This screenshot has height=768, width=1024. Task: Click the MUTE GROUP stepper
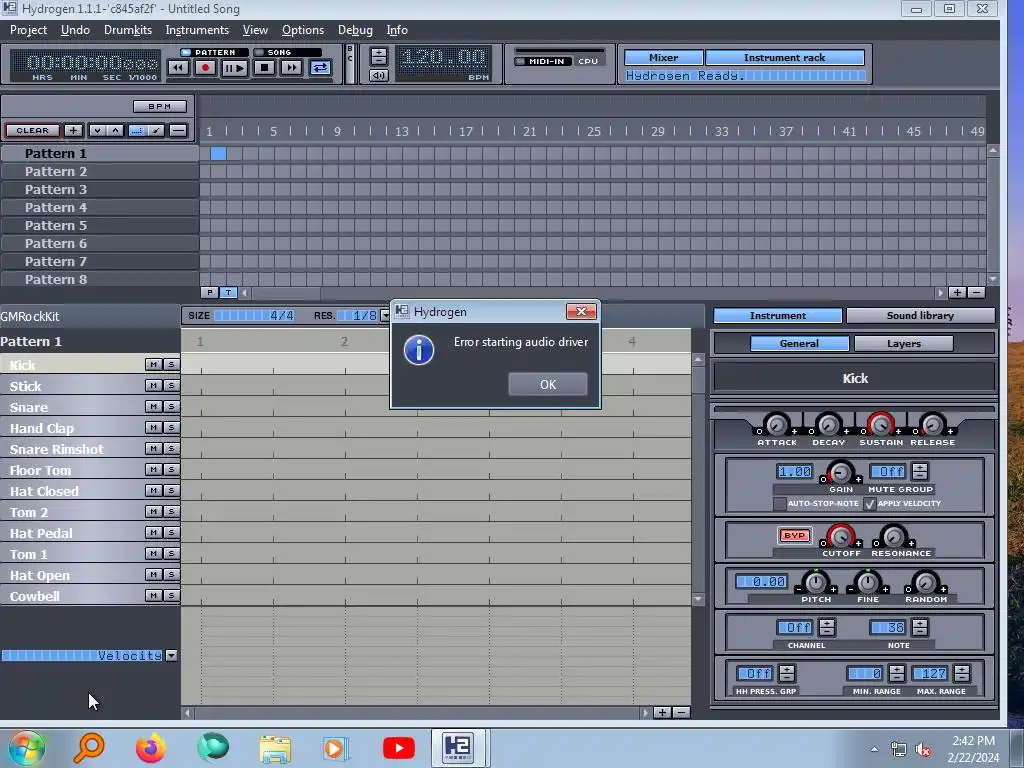920,471
